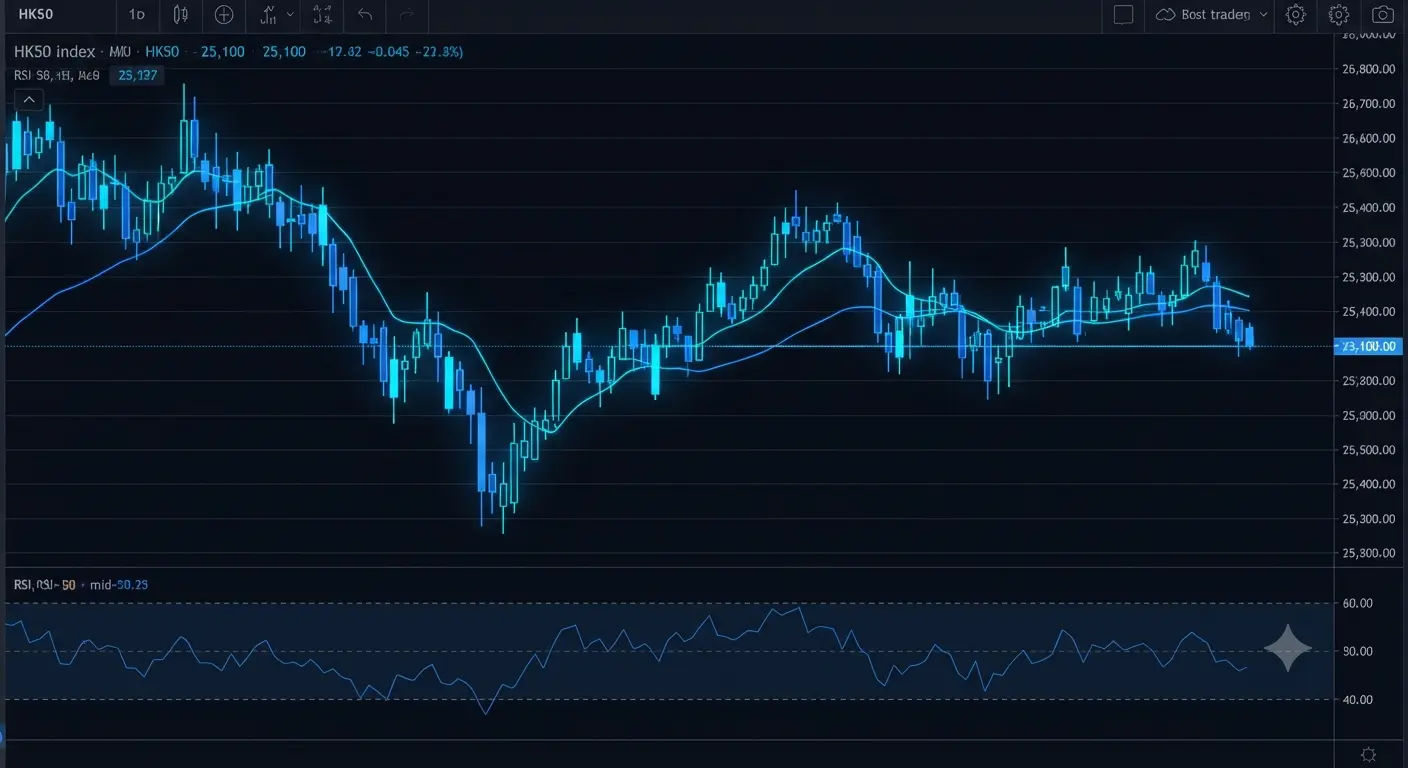Click the HK50 index legend title
1408x768 pixels.
(x=55, y=52)
